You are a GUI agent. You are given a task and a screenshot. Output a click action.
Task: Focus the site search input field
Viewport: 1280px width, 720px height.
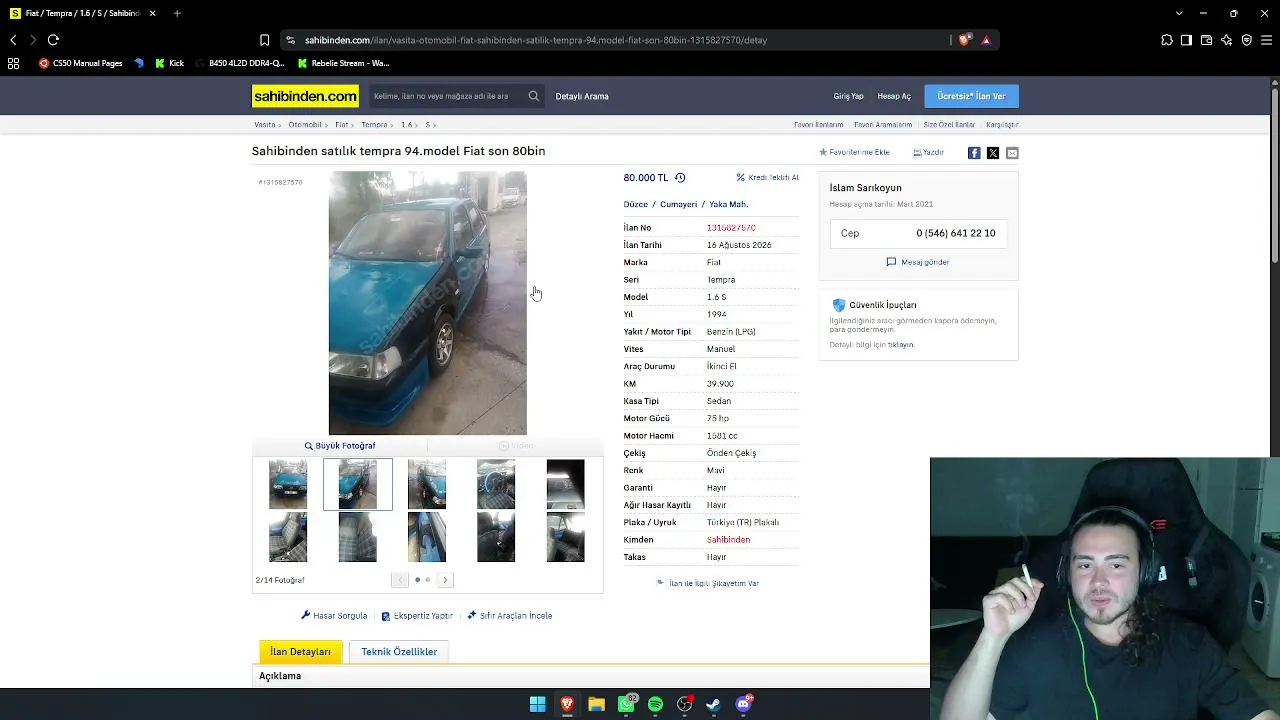(446, 96)
